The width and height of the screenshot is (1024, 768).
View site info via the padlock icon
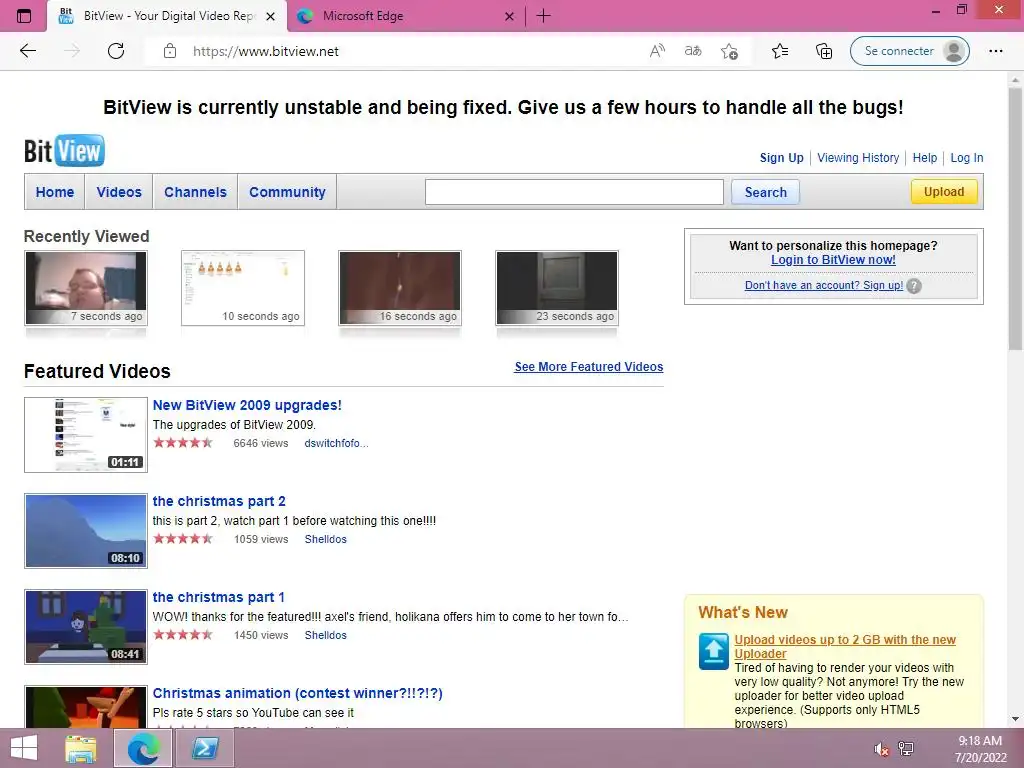pyautogui.click(x=170, y=51)
